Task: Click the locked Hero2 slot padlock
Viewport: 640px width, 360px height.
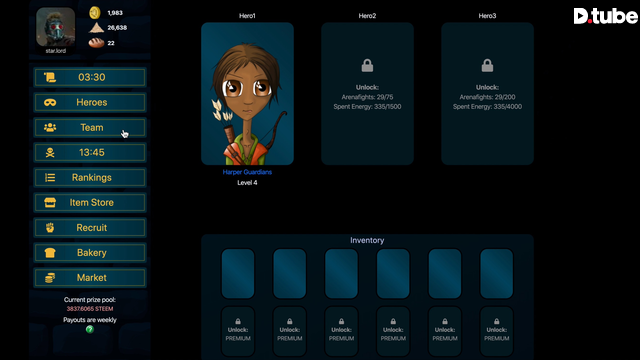Action: pos(367,66)
